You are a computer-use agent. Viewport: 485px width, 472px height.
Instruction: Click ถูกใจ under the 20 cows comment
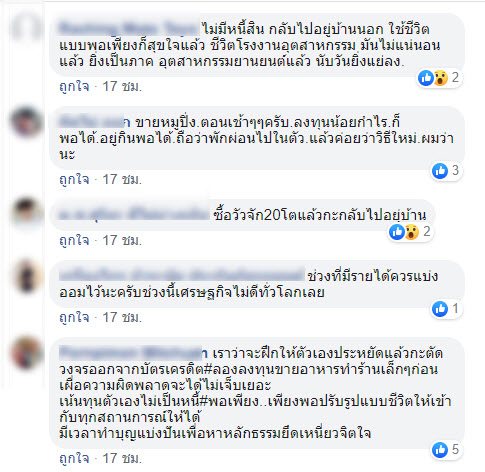[x=74, y=240]
